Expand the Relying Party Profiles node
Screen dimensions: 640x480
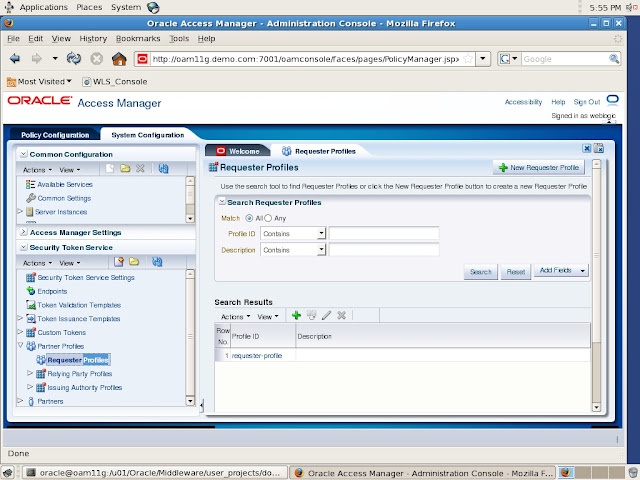click(30, 373)
